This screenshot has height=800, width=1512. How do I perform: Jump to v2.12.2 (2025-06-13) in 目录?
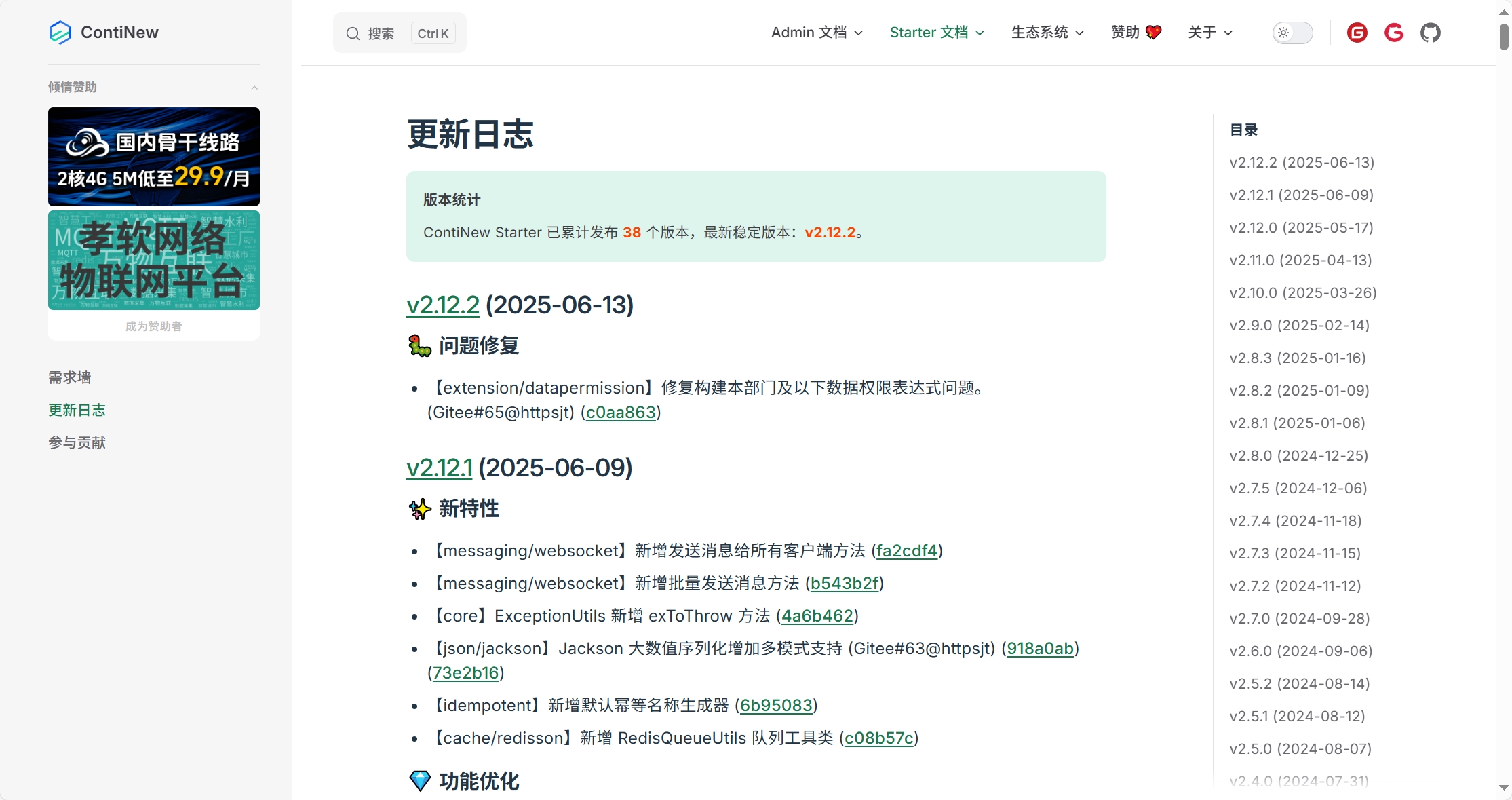pyautogui.click(x=1302, y=163)
